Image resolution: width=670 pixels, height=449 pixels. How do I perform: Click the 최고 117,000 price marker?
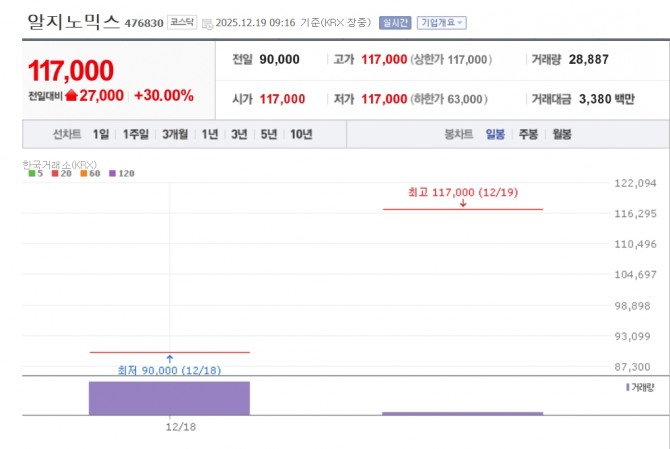462,191
